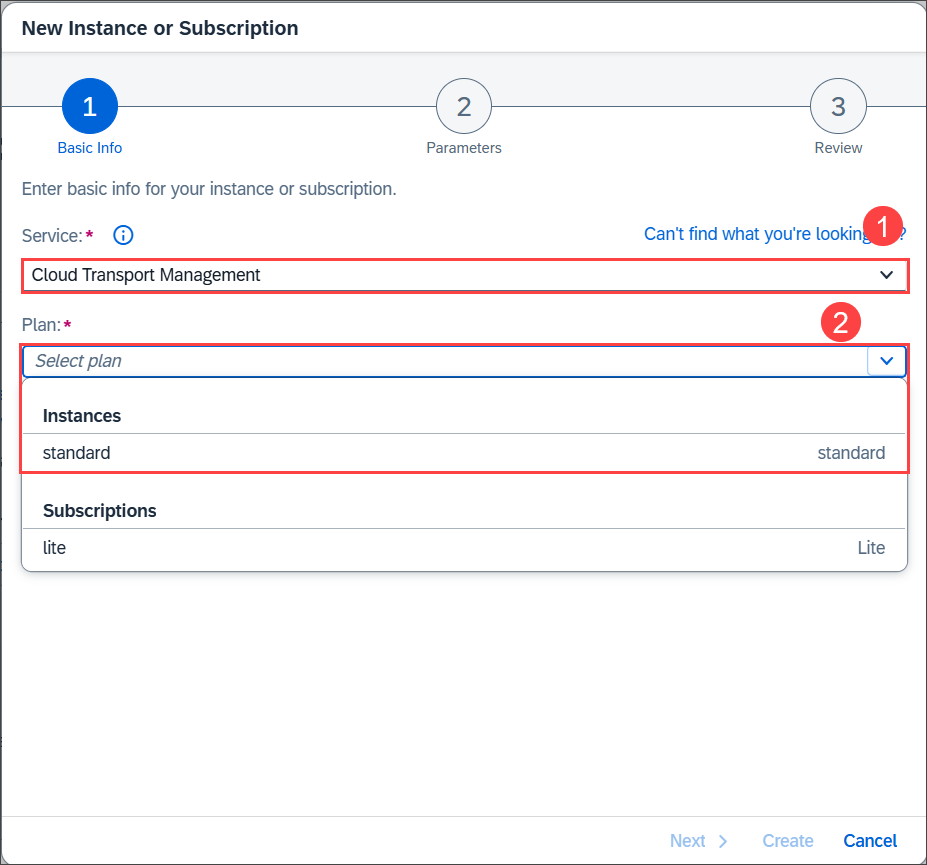
Task: Click into the Select plan input field
Action: point(445,361)
